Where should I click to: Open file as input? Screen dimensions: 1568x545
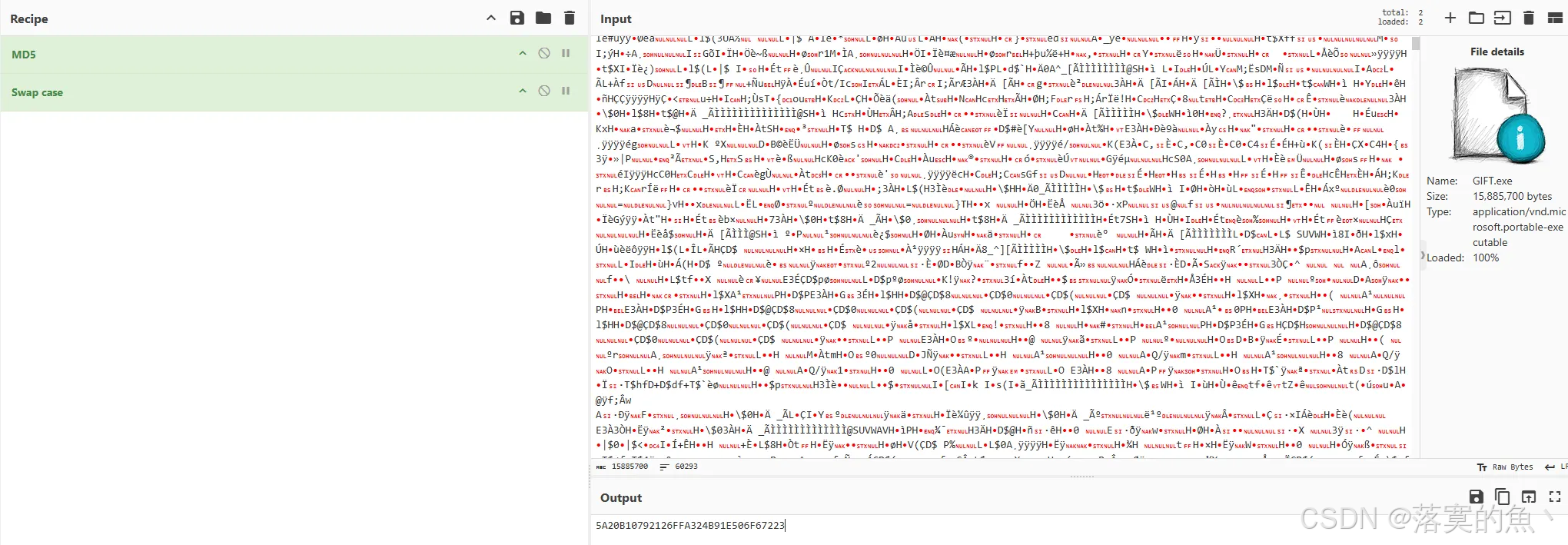pyautogui.click(x=1502, y=18)
